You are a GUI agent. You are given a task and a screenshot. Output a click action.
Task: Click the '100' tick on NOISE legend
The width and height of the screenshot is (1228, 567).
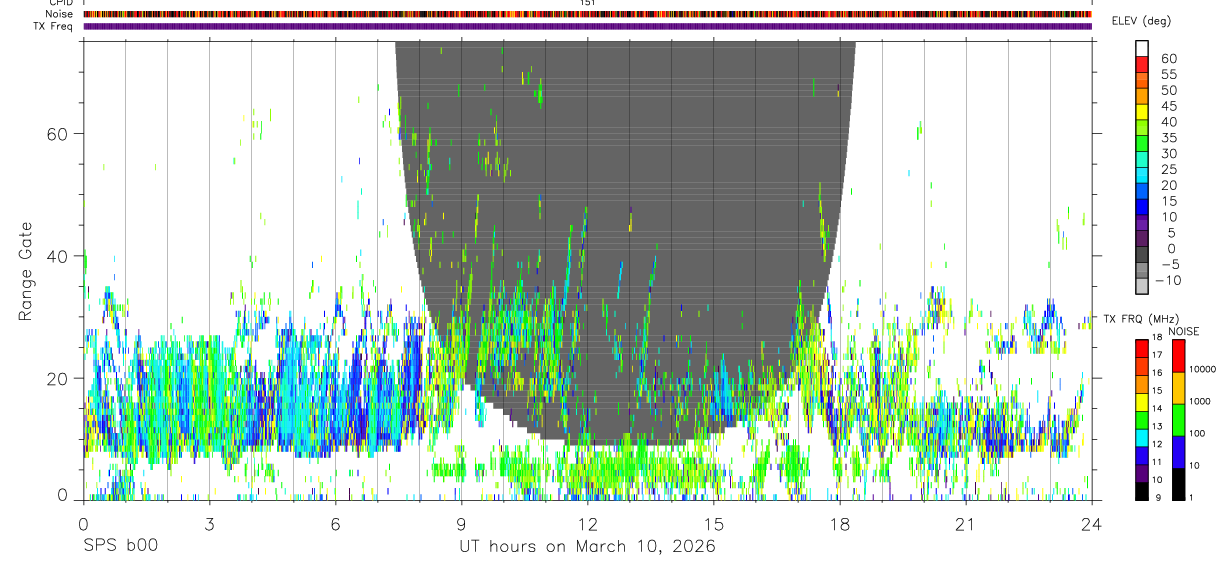click(1198, 433)
